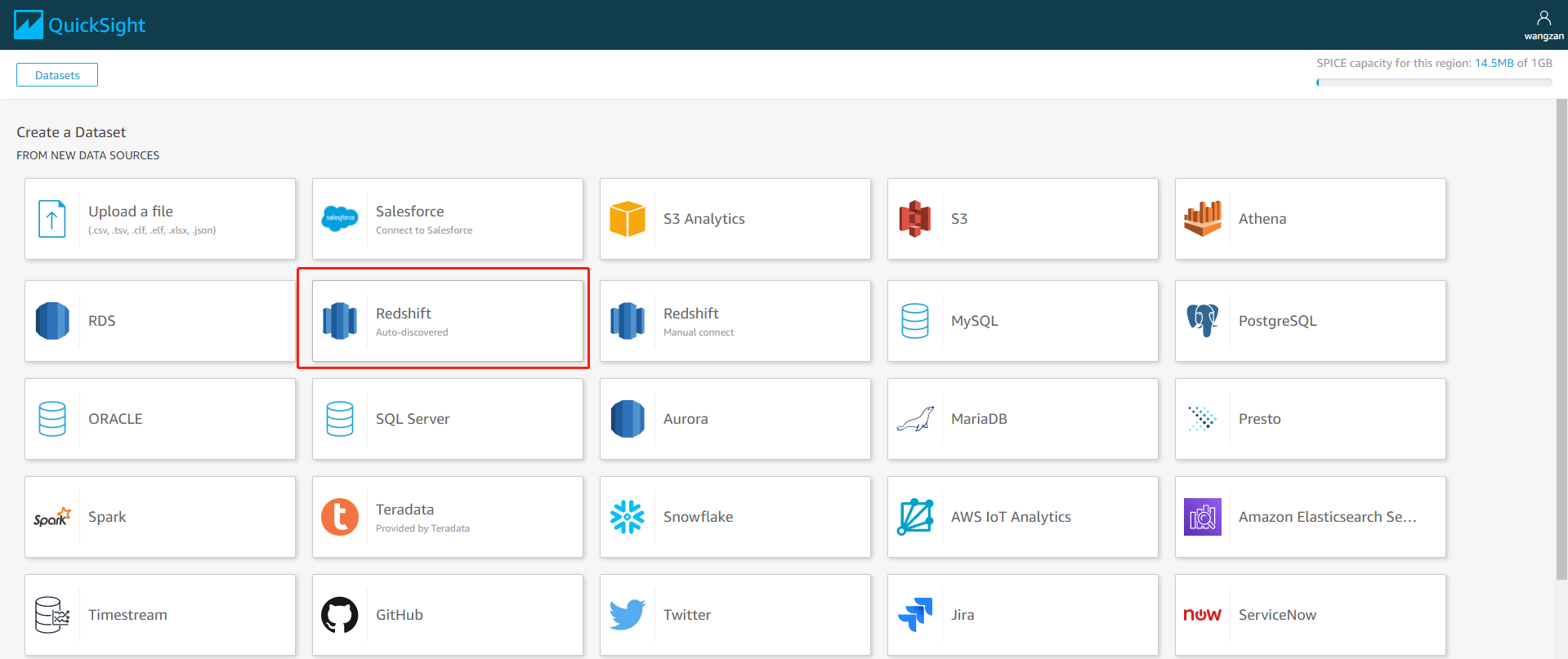
Task: Click the Athena orange icon
Action: (x=1203, y=218)
